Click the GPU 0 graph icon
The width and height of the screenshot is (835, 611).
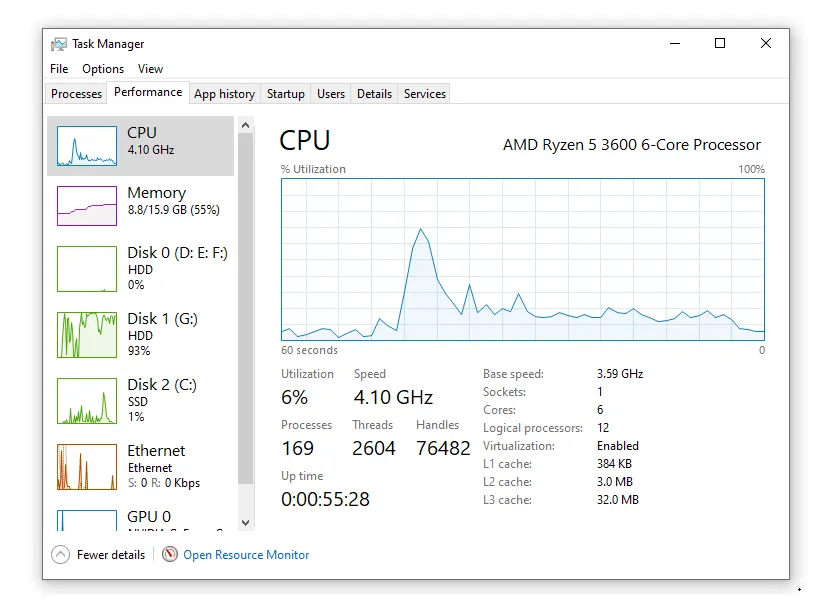click(x=87, y=520)
